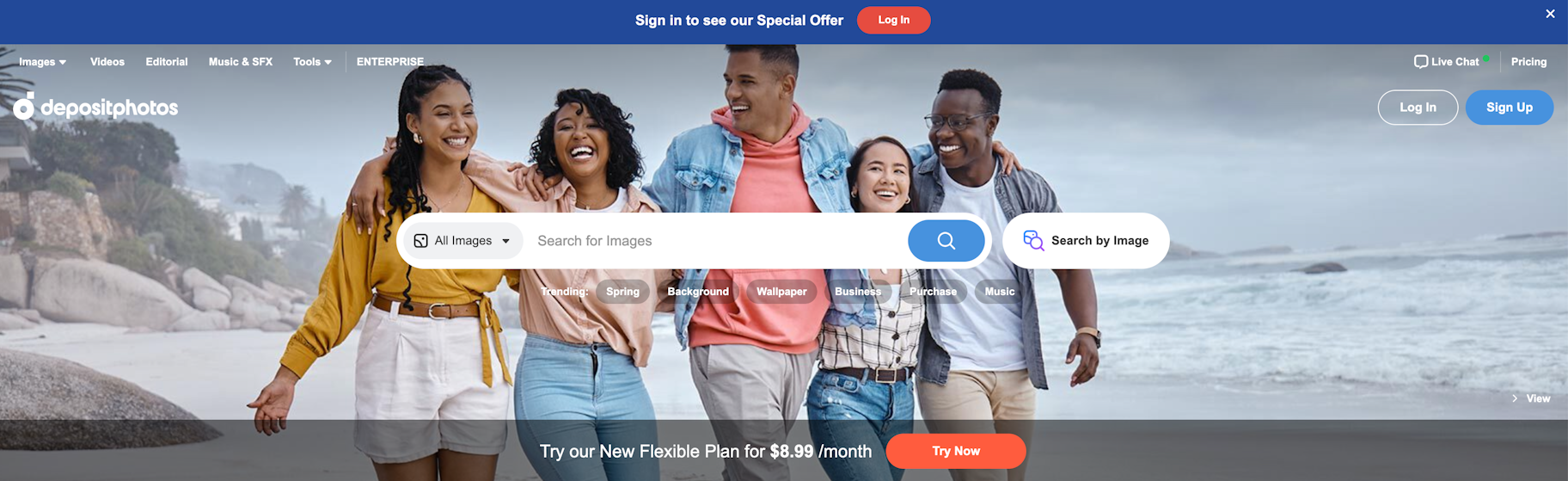Expand the Tools menu dropdown
1568x481 pixels.
pos(312,62)
